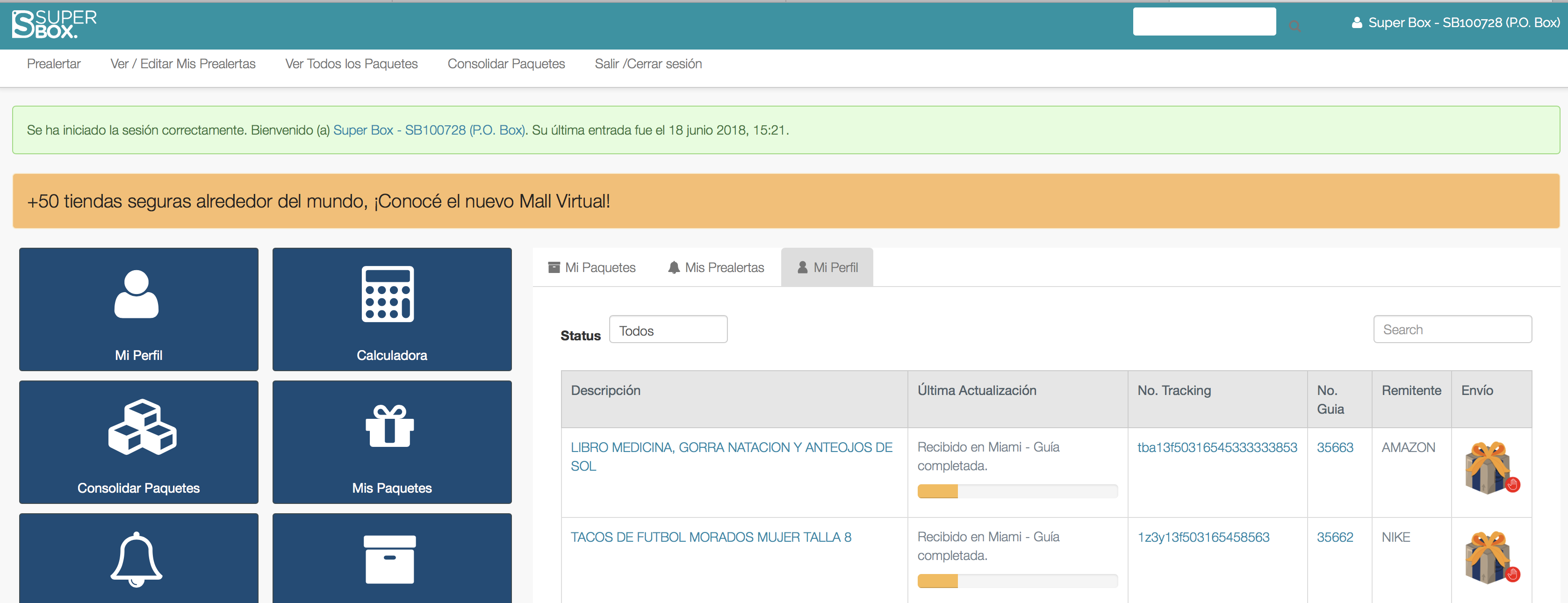
Task: Click the user icon beside Super Box account
Action: [x=1357, y=22]
